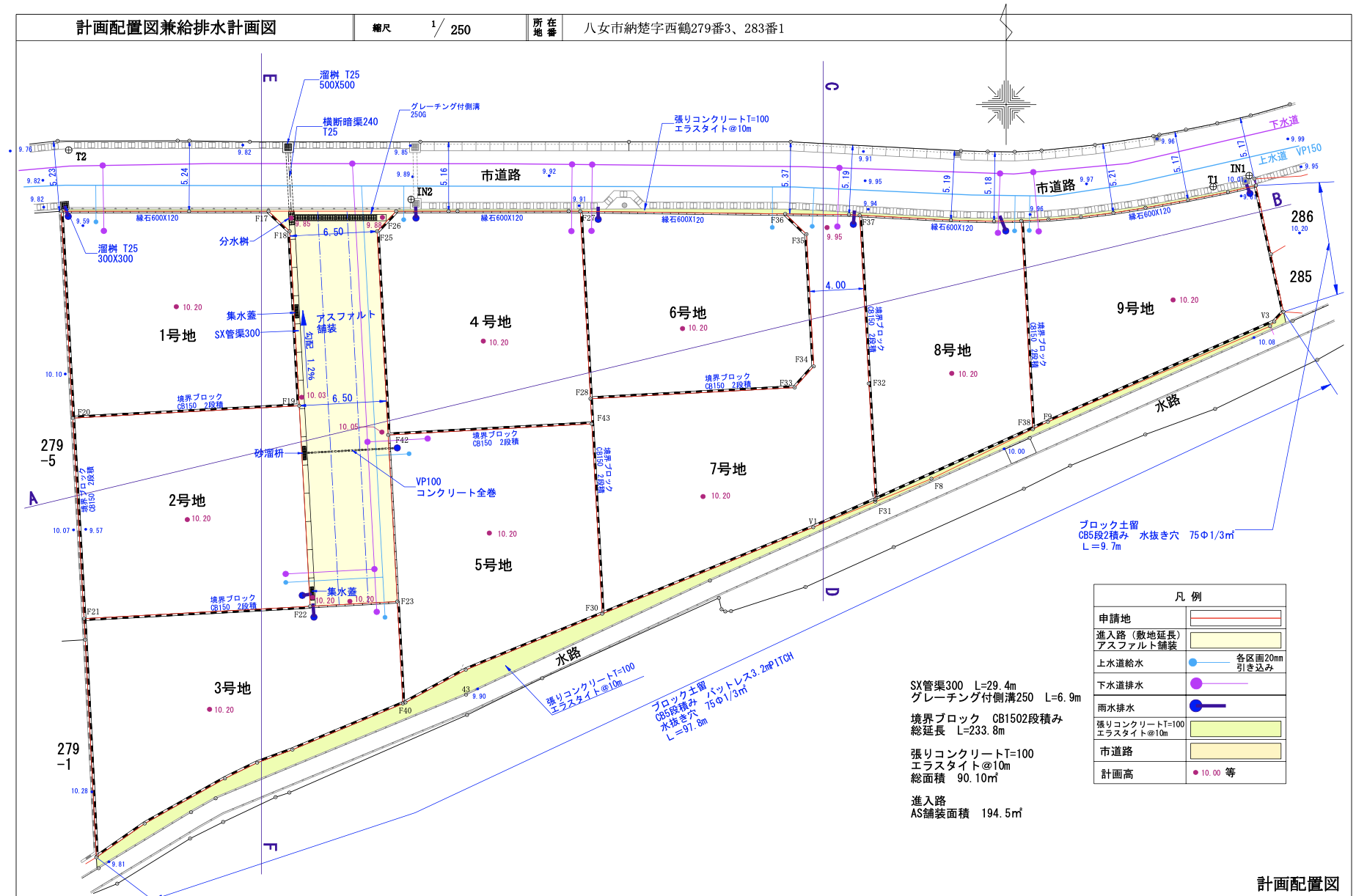Select the green 張りコンクリート legend swatch
Screen dimensions: 1367x896
pos(1235,729)
